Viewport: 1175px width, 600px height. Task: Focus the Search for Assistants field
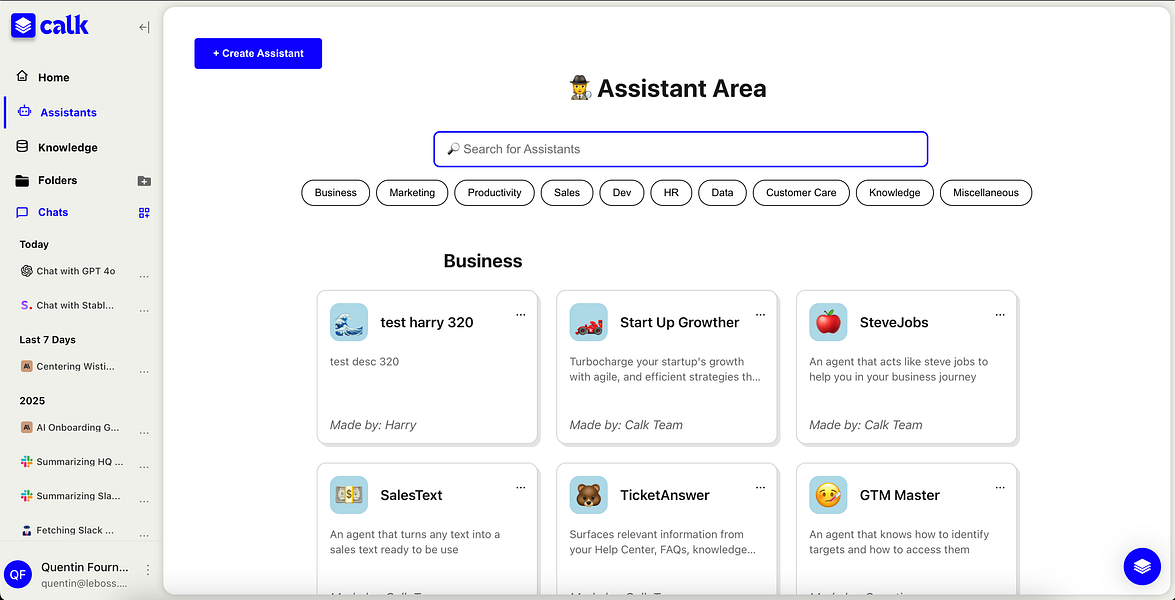680,149
